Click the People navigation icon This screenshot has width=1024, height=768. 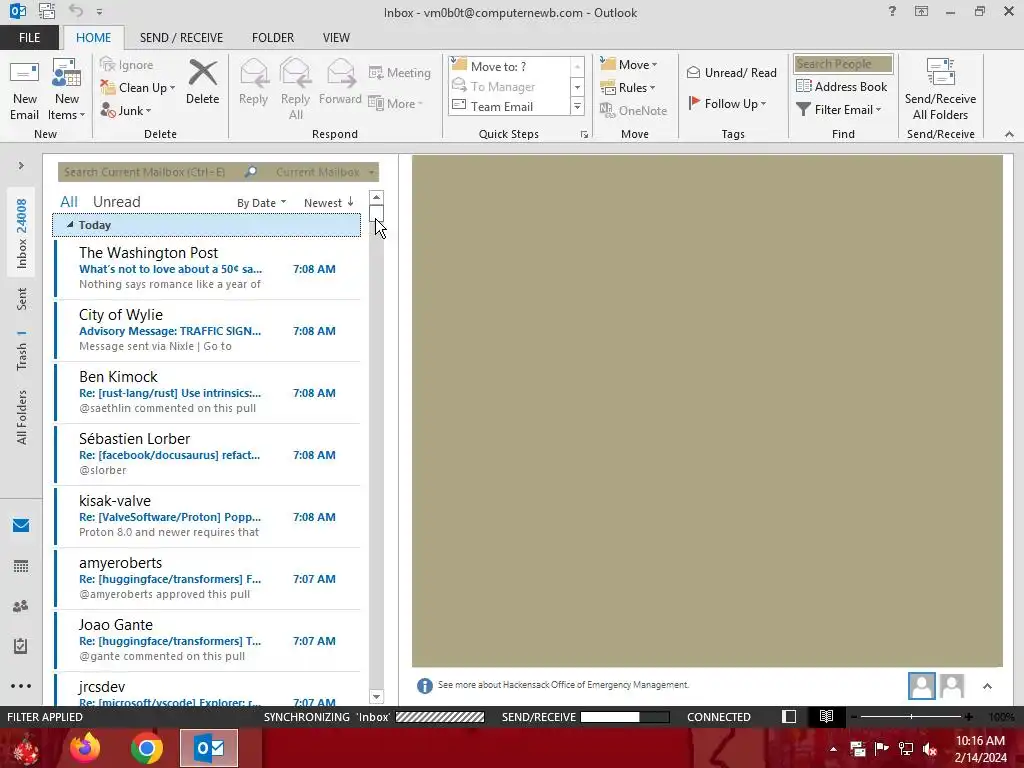coord(21,606)
